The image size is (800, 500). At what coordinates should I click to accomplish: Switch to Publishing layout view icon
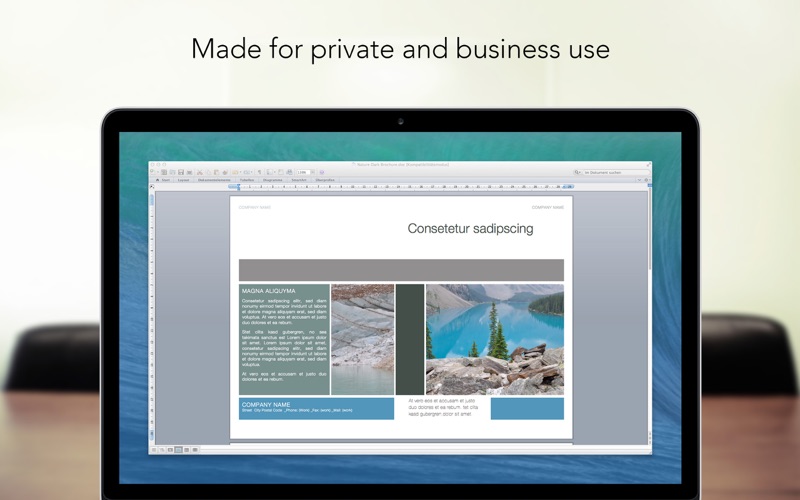[x=170, y=449]
